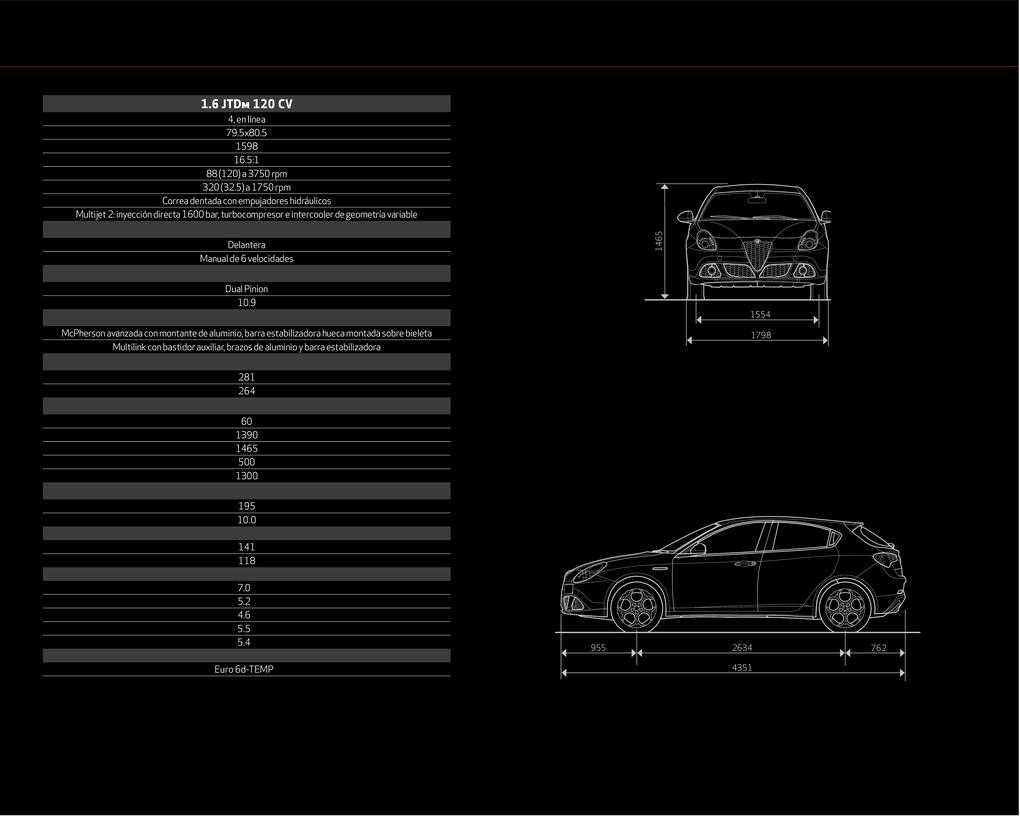Screen dimensions: 1020x816
Task: Select the "281" table value
Action: point(247,377)
